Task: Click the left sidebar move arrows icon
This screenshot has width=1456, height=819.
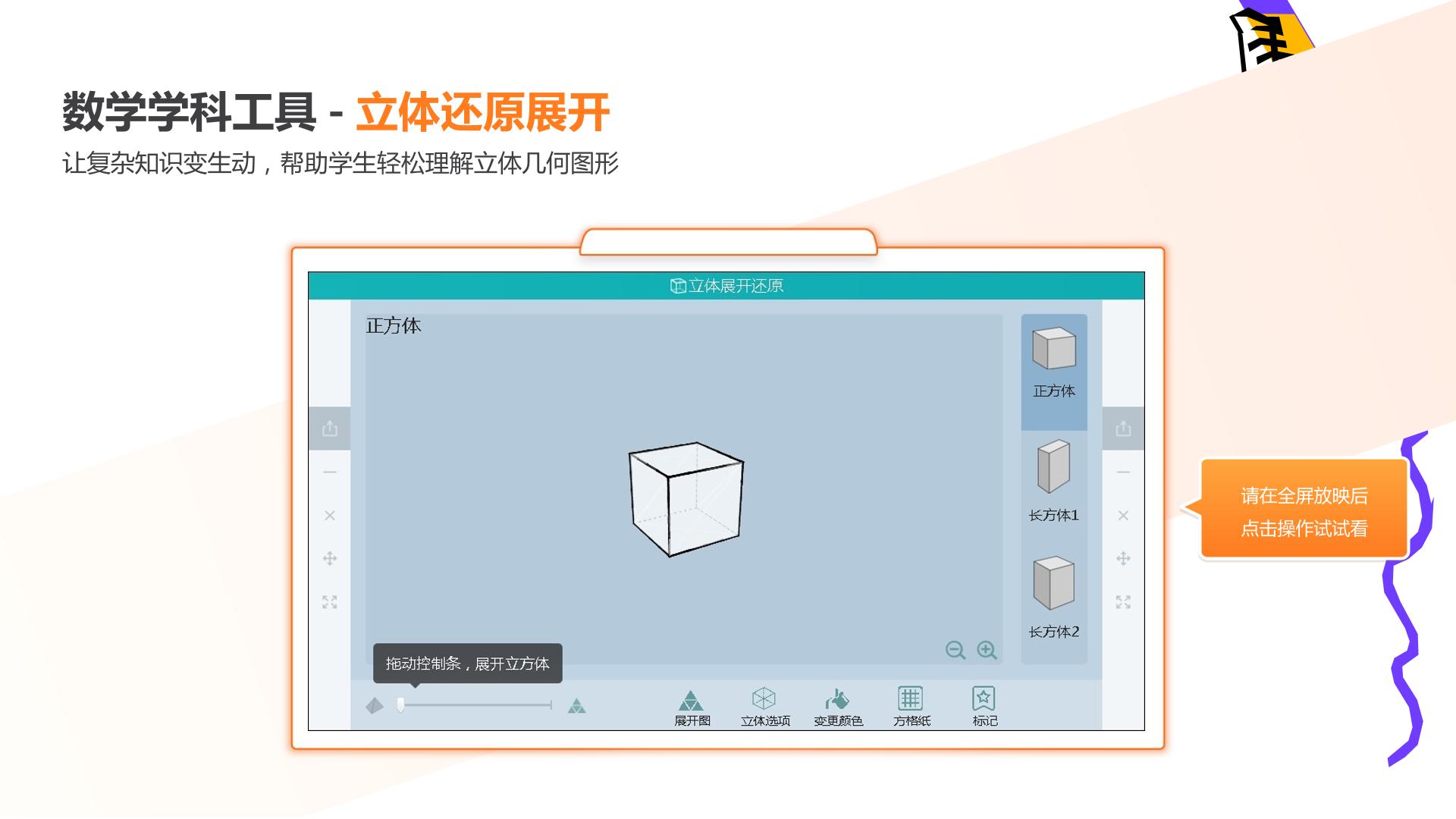Action: coord(330,559)
